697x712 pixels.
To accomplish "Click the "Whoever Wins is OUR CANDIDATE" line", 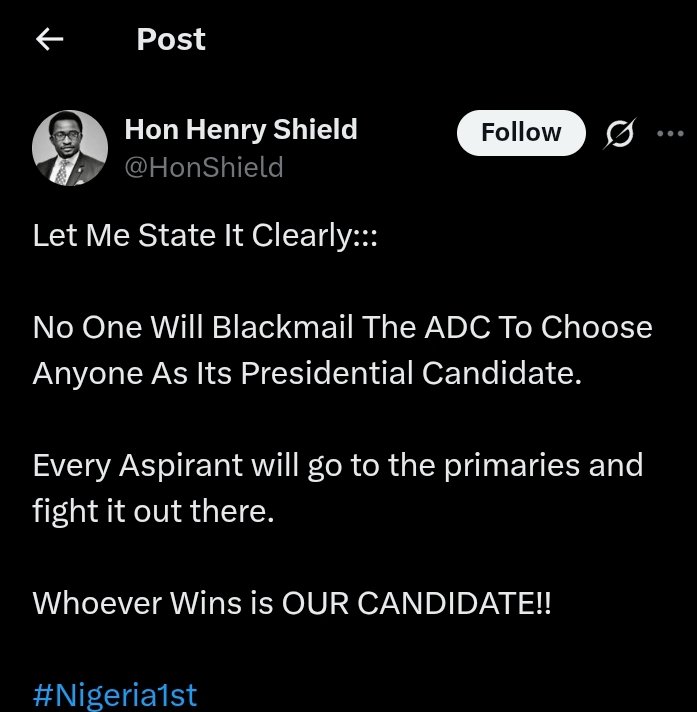I will click(291, 603).
